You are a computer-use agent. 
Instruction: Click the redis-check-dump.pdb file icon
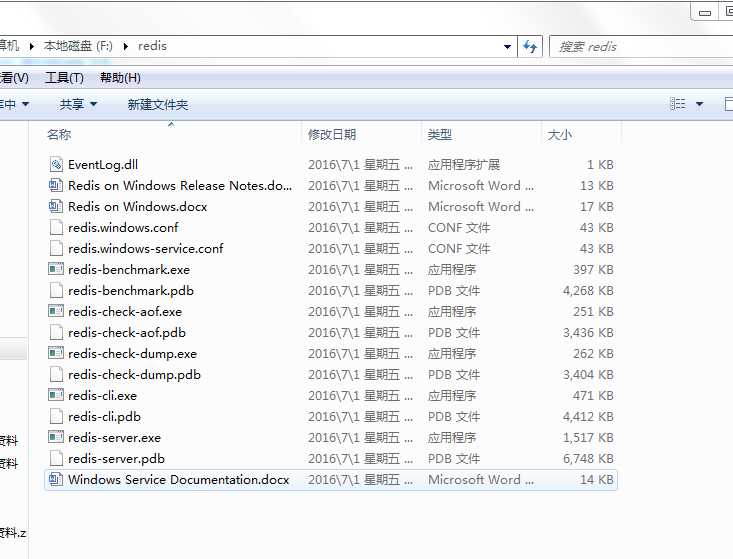[x=56, y=374]
